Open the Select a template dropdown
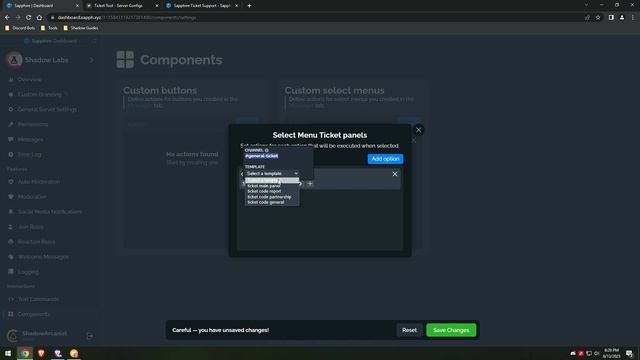 (x=272, y=173)
